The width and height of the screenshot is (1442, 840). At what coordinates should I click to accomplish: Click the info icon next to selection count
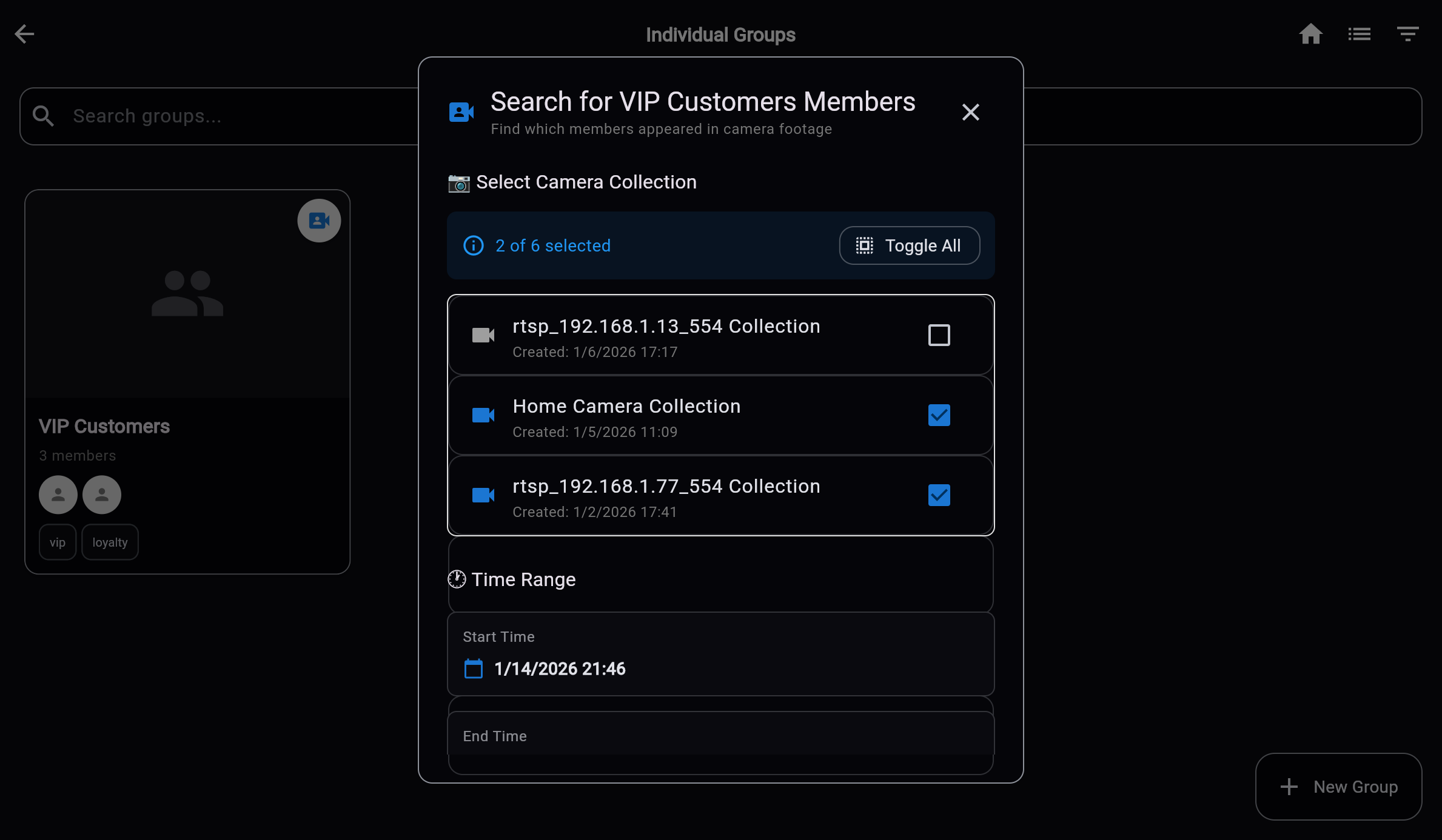pyautogui.click(x=473, y=245)
